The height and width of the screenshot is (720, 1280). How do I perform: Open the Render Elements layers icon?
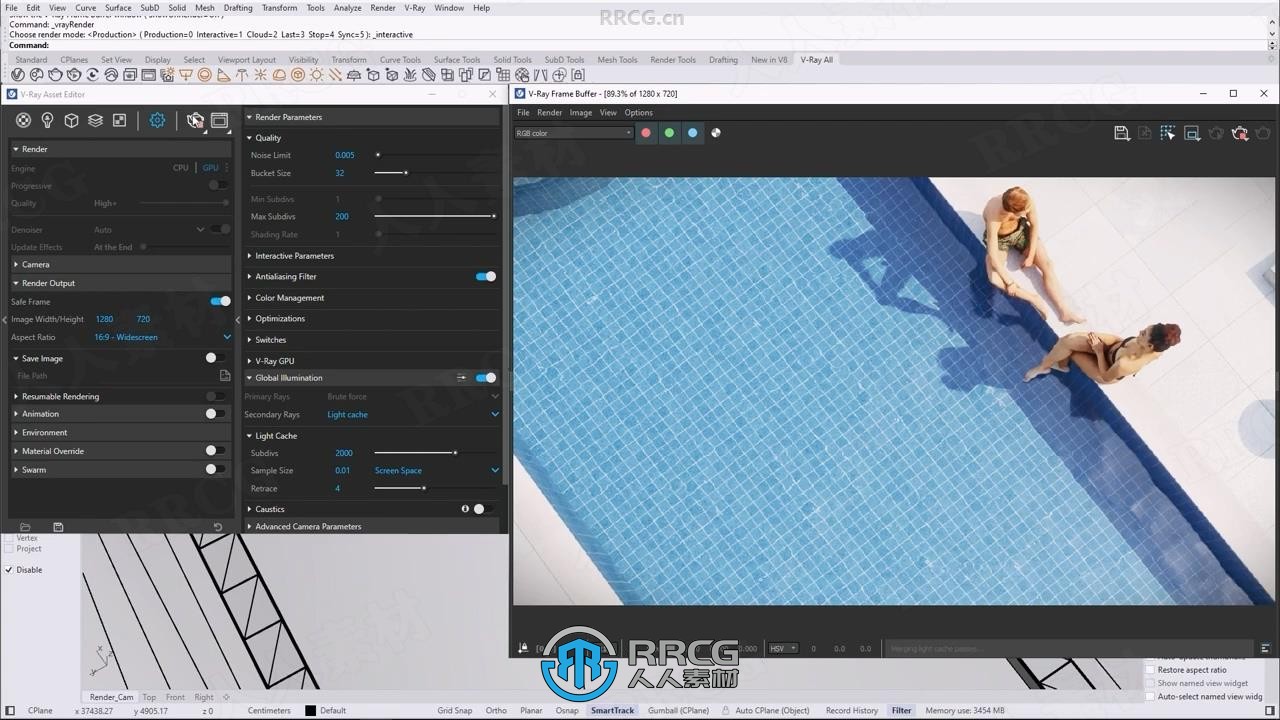[95, 120]
